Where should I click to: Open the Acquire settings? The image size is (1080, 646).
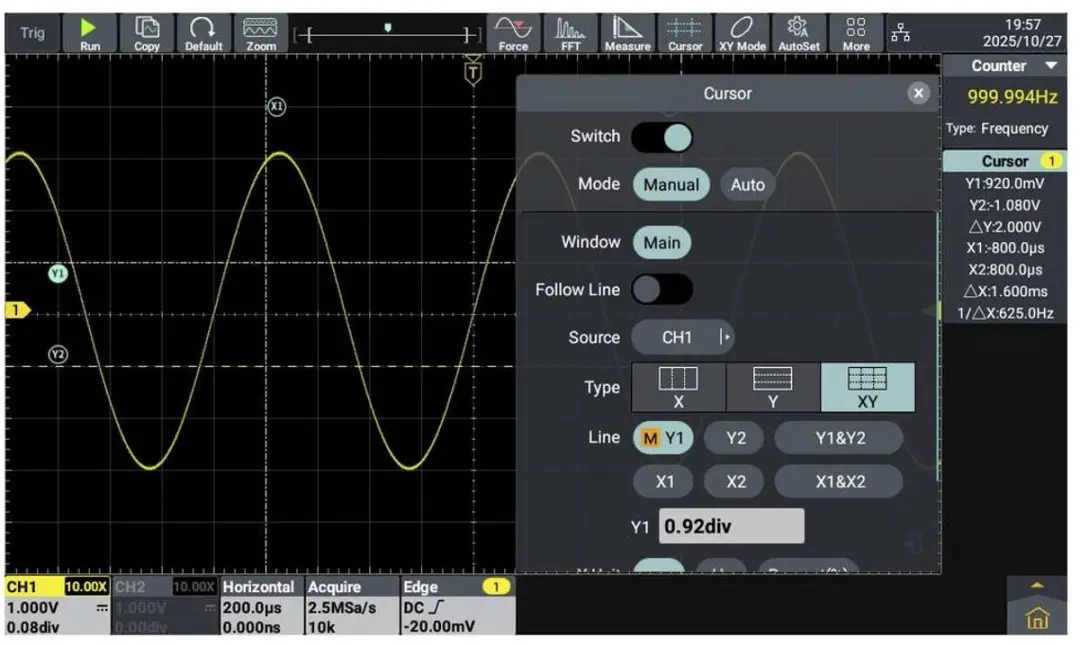pyautogui.click(x=352, y=606)
